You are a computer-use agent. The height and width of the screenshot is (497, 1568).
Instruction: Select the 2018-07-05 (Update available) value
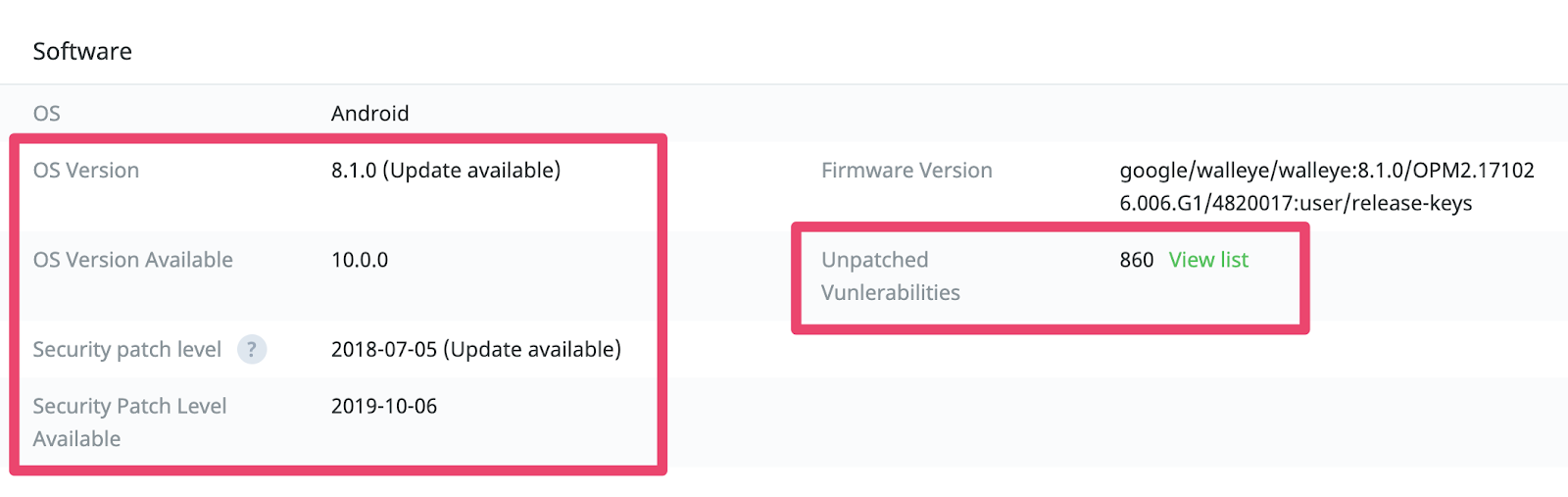click(476, 350)
